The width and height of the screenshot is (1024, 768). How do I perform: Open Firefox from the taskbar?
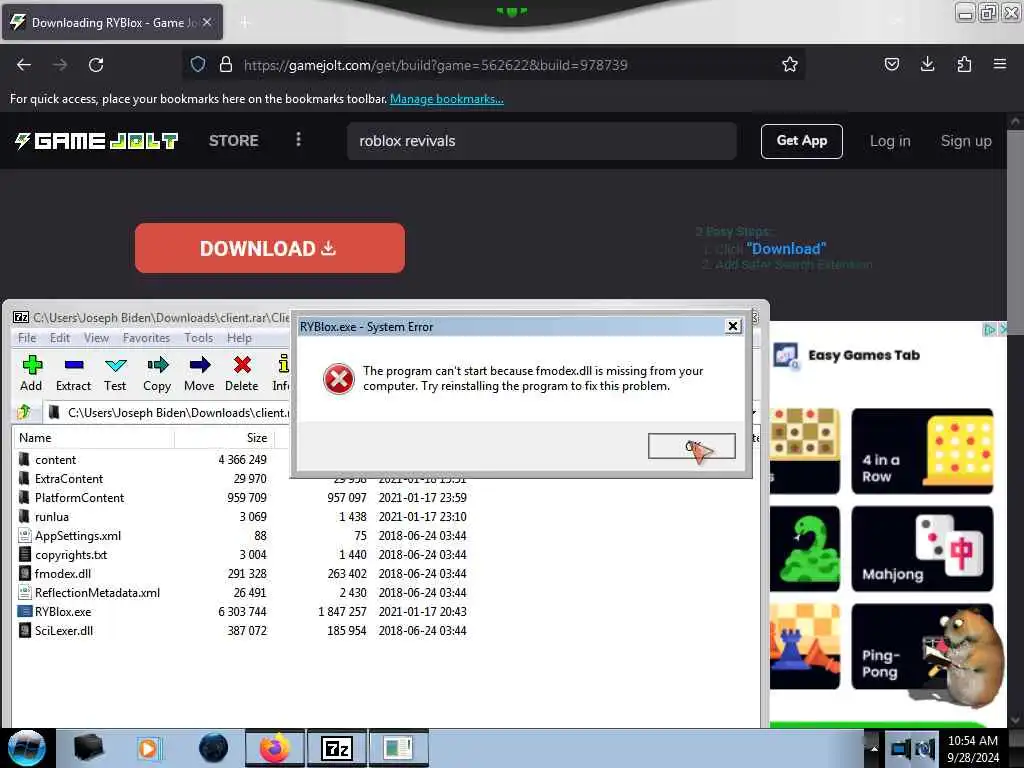tap(275, 748)
